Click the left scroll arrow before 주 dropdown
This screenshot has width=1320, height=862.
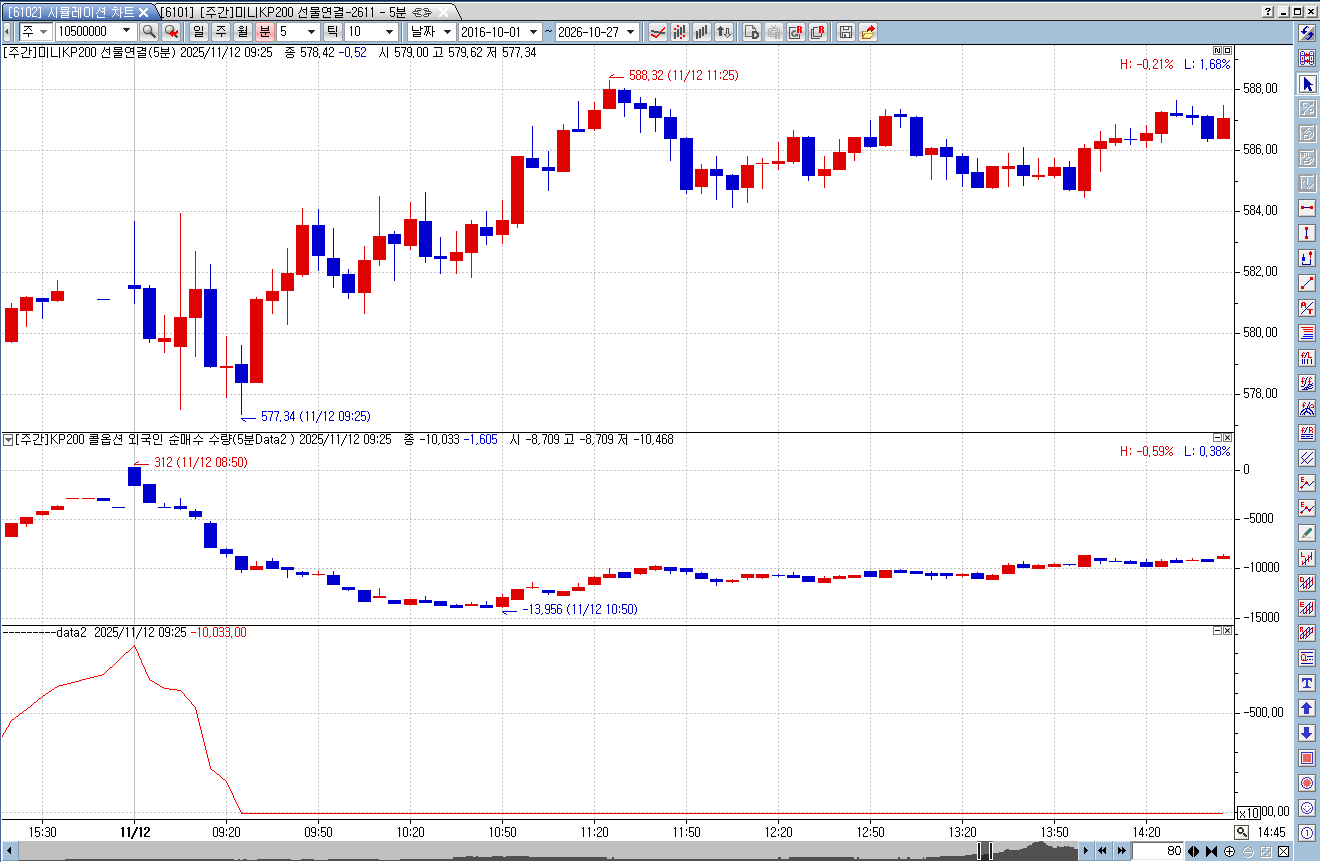point(9,32)
